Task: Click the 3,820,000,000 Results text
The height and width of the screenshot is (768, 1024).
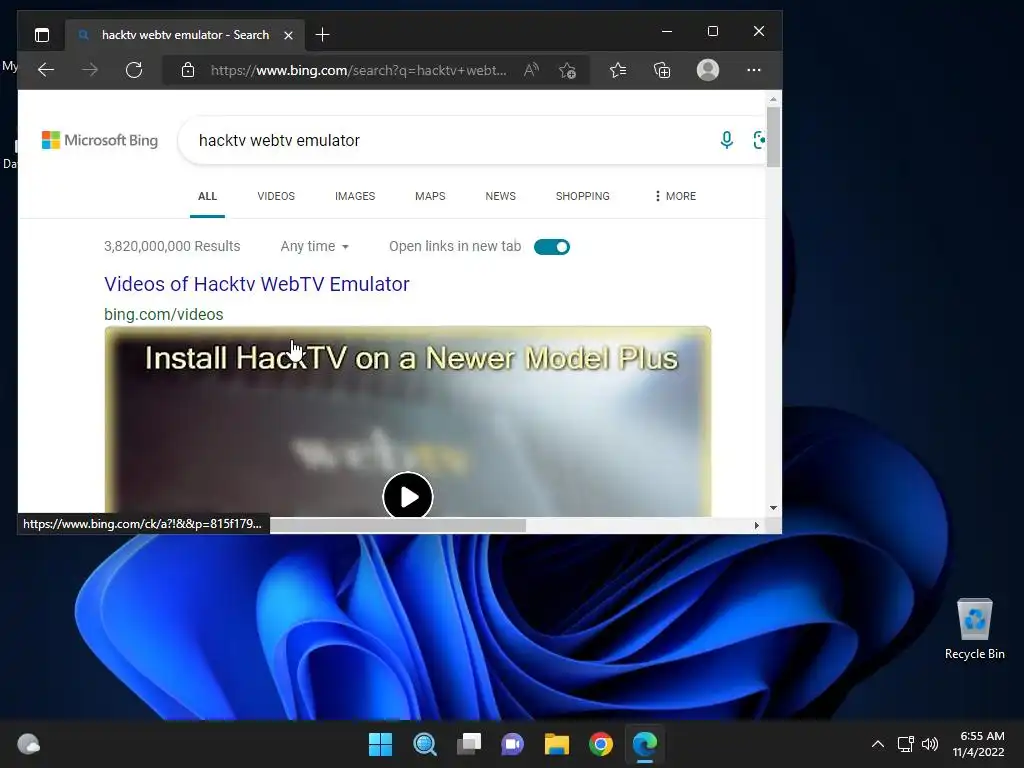Action: point(172,246)
